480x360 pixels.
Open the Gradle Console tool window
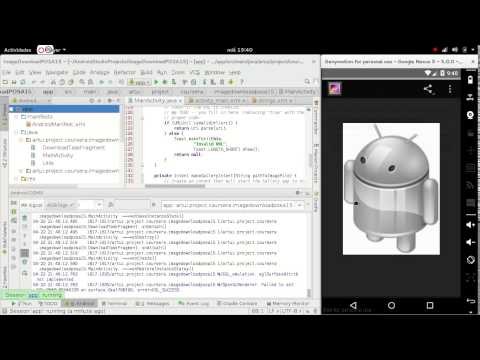point(237,304)
